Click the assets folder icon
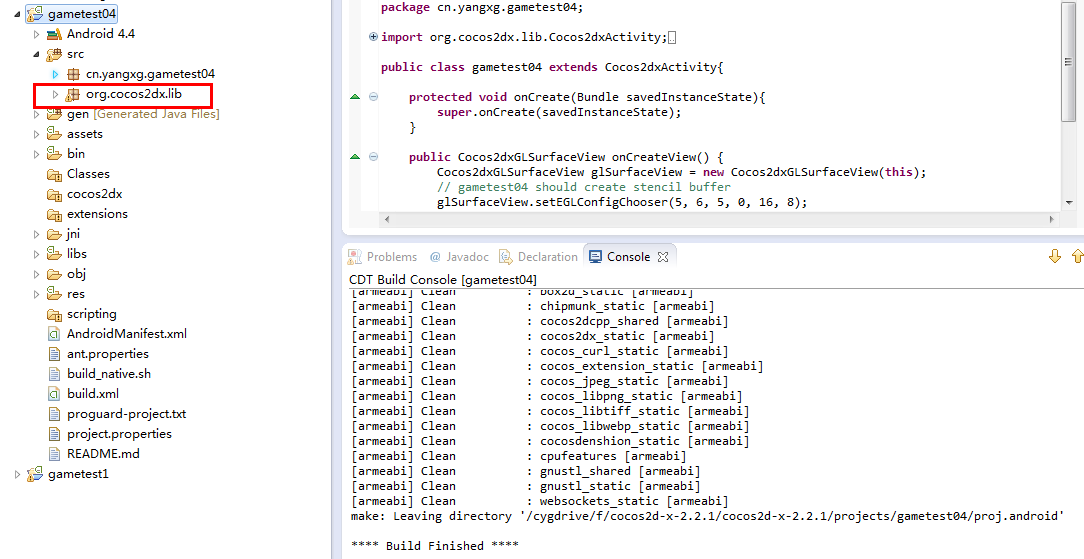 coord(54,134)
